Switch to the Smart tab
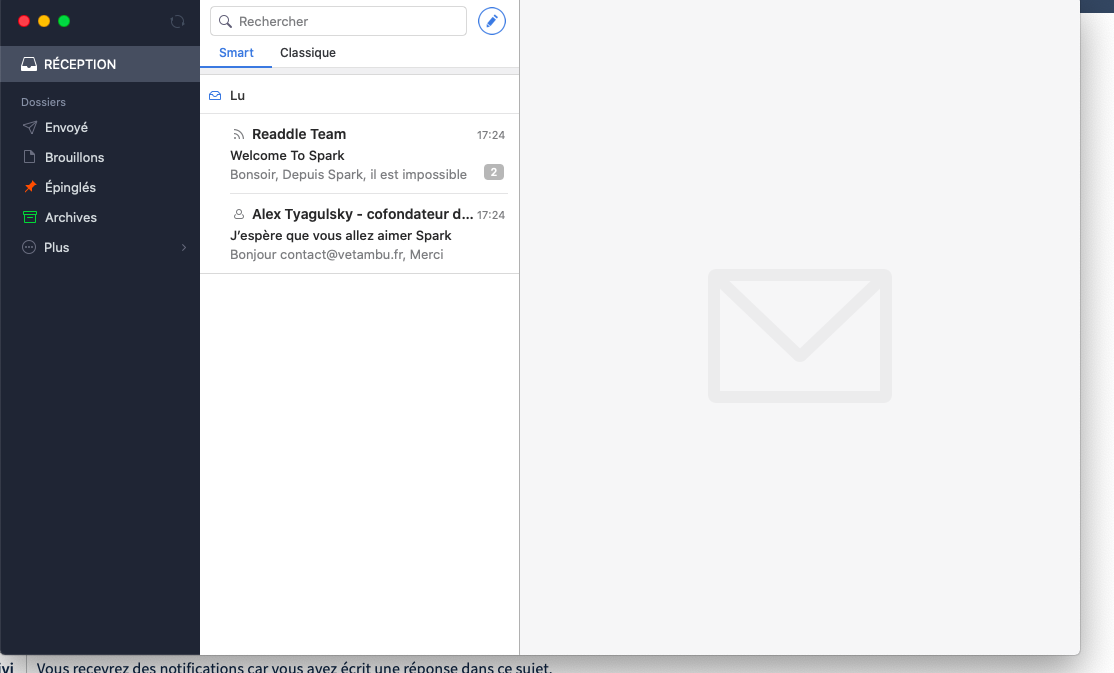 pyautogui.click(x=236, y=53)
